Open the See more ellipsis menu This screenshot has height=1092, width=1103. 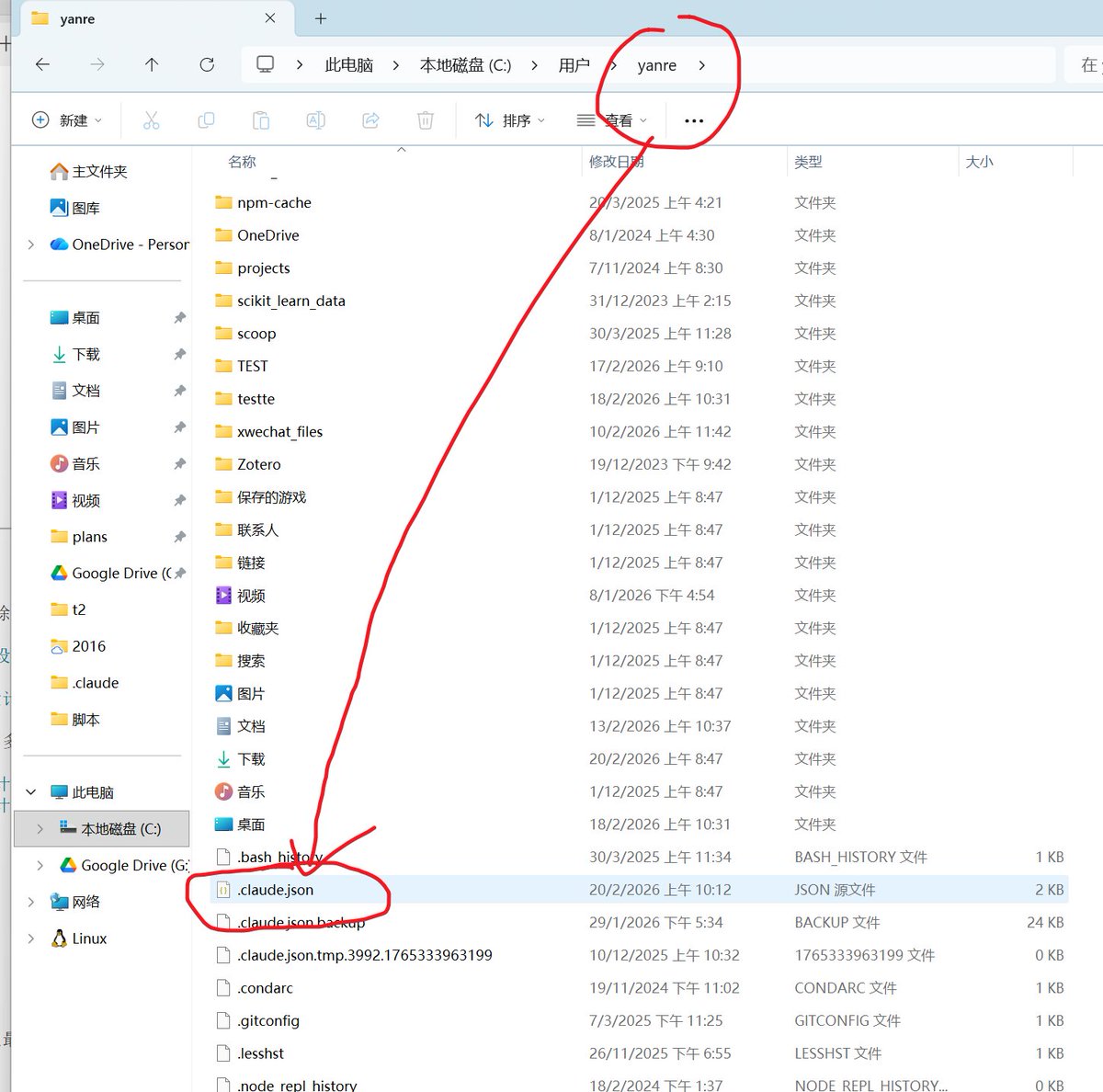[694, 120]
